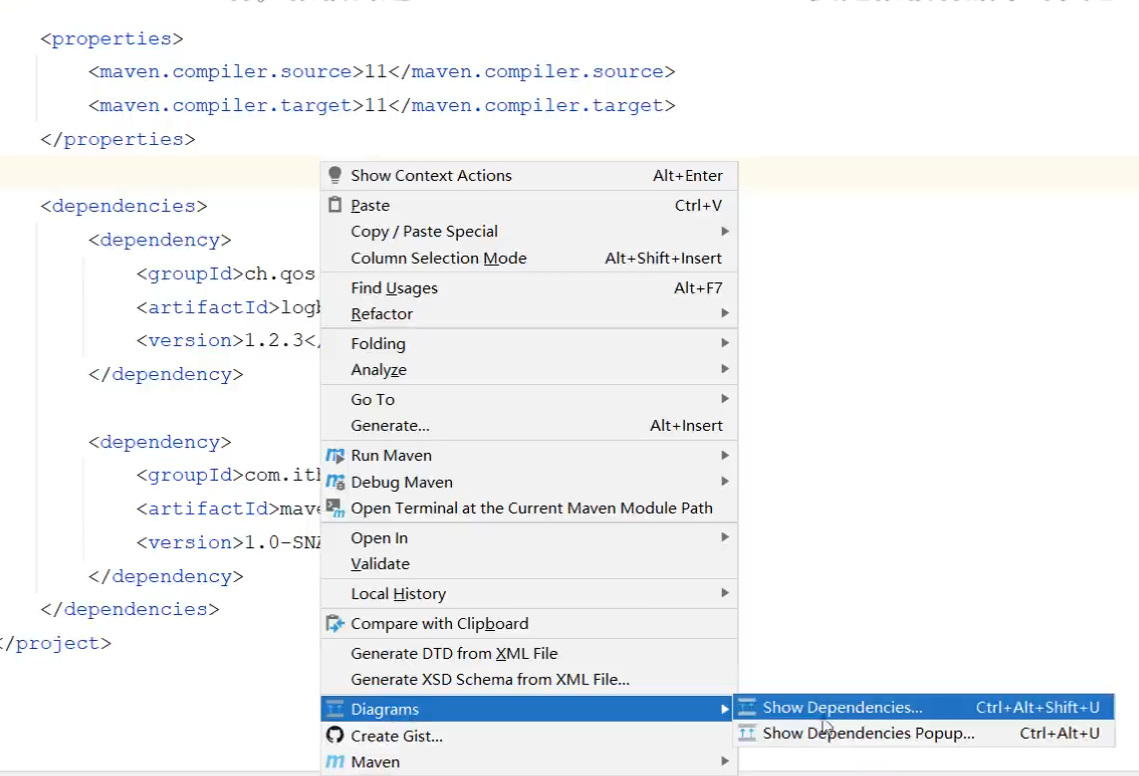This screenshot has height=776, width=1139.
Task: Choose Show Dependencies Popup...
Action: point(923,733)
